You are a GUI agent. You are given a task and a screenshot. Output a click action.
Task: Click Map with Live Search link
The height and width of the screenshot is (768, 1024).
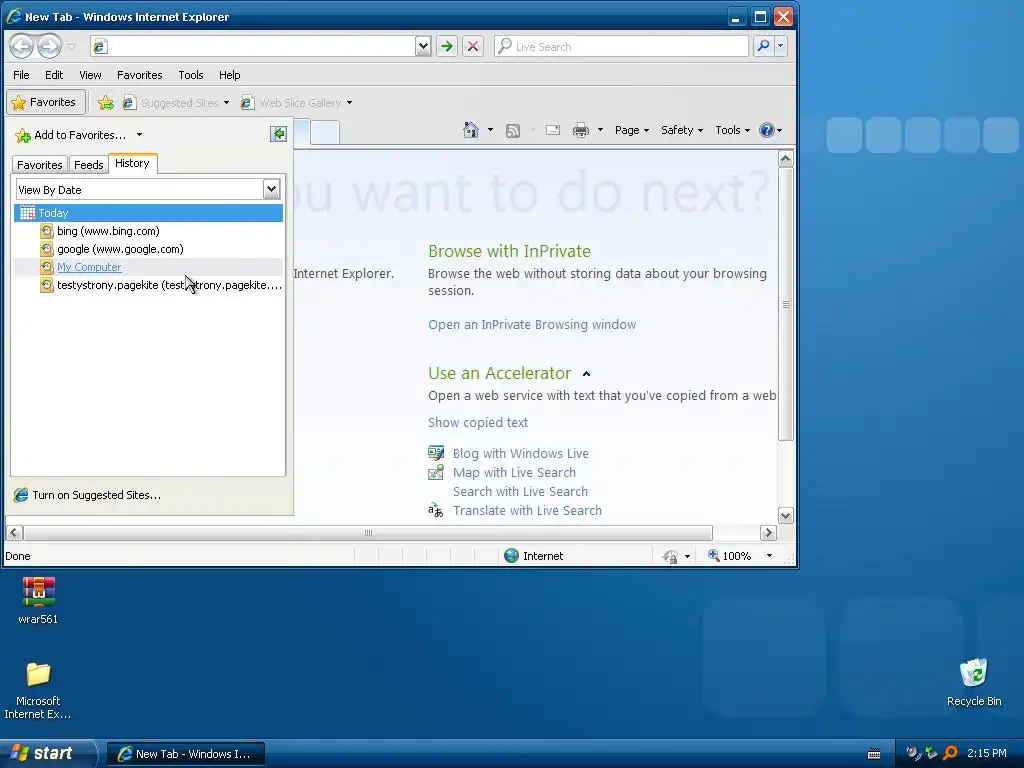515,472
